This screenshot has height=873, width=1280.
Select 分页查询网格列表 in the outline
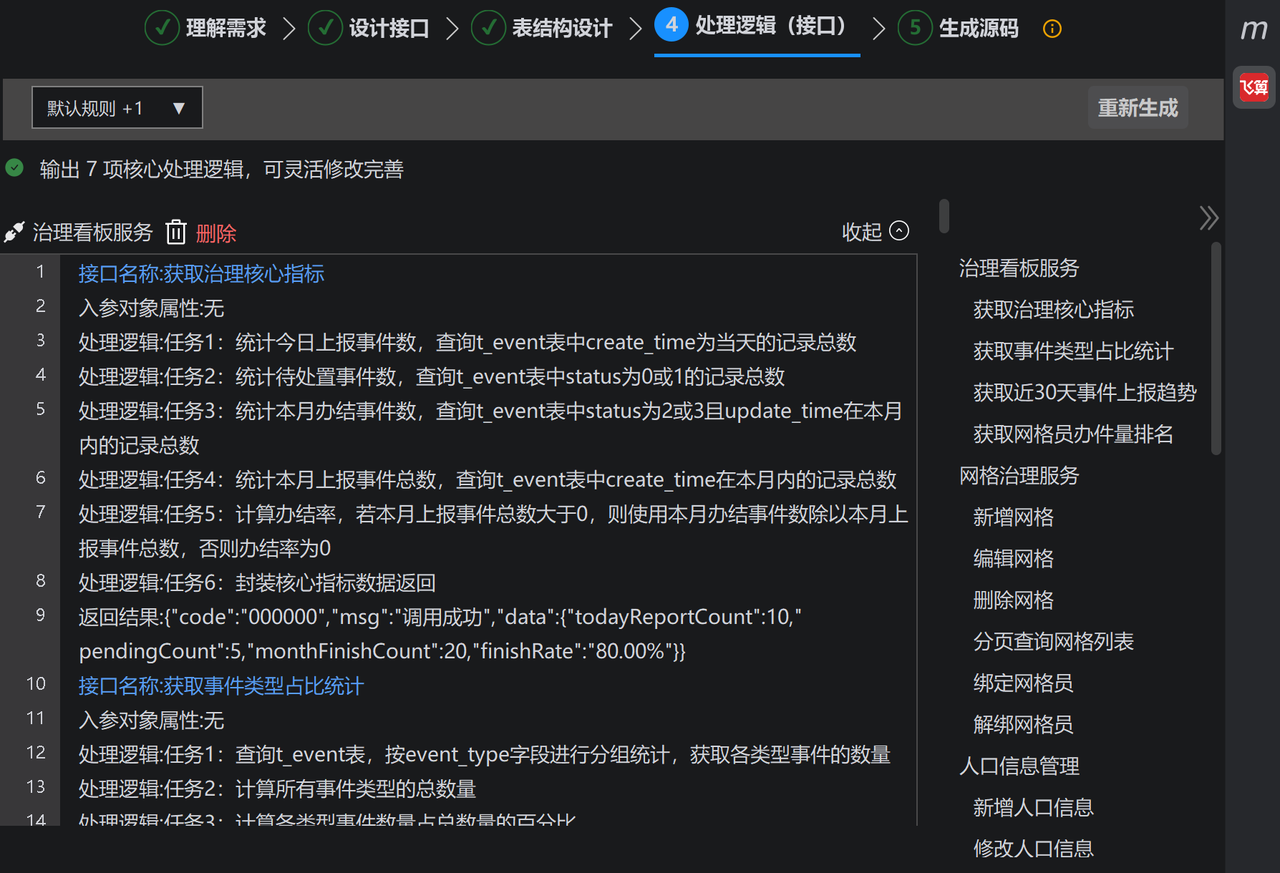[1054, 642]
